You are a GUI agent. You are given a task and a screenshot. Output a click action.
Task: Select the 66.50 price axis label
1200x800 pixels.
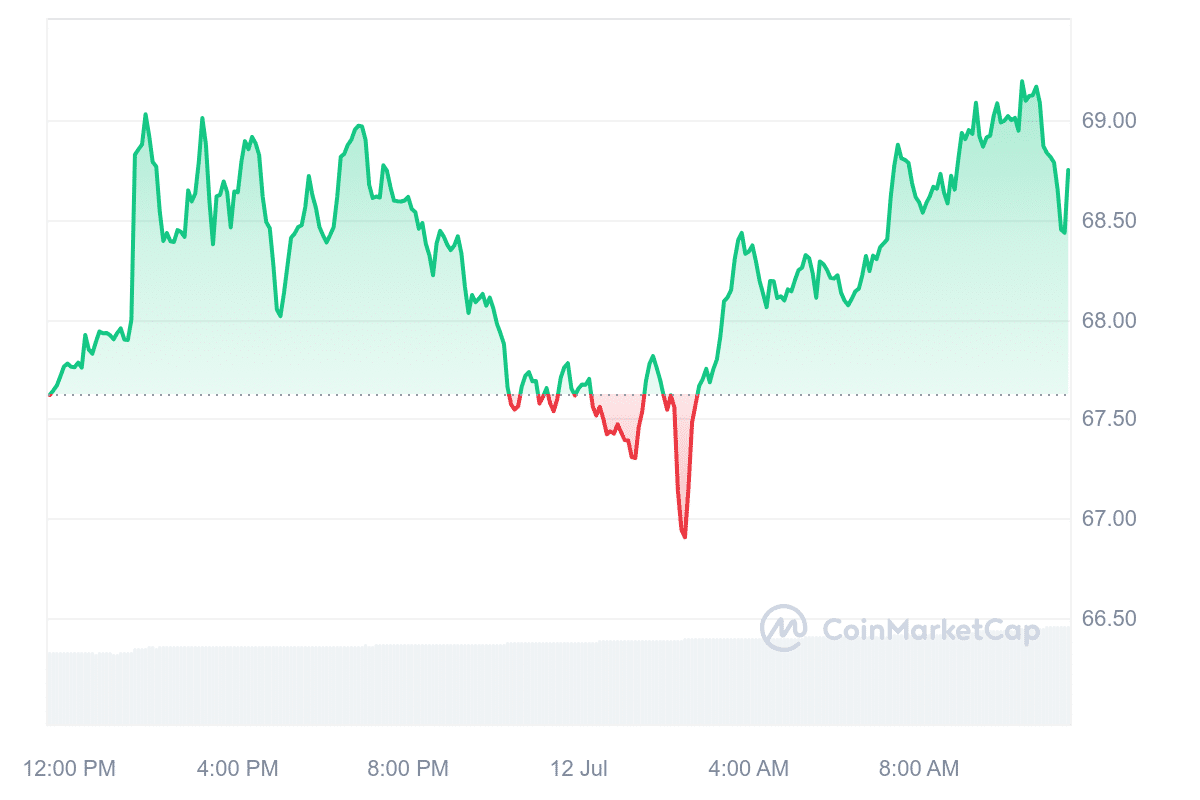click(x=1110, y=618)
